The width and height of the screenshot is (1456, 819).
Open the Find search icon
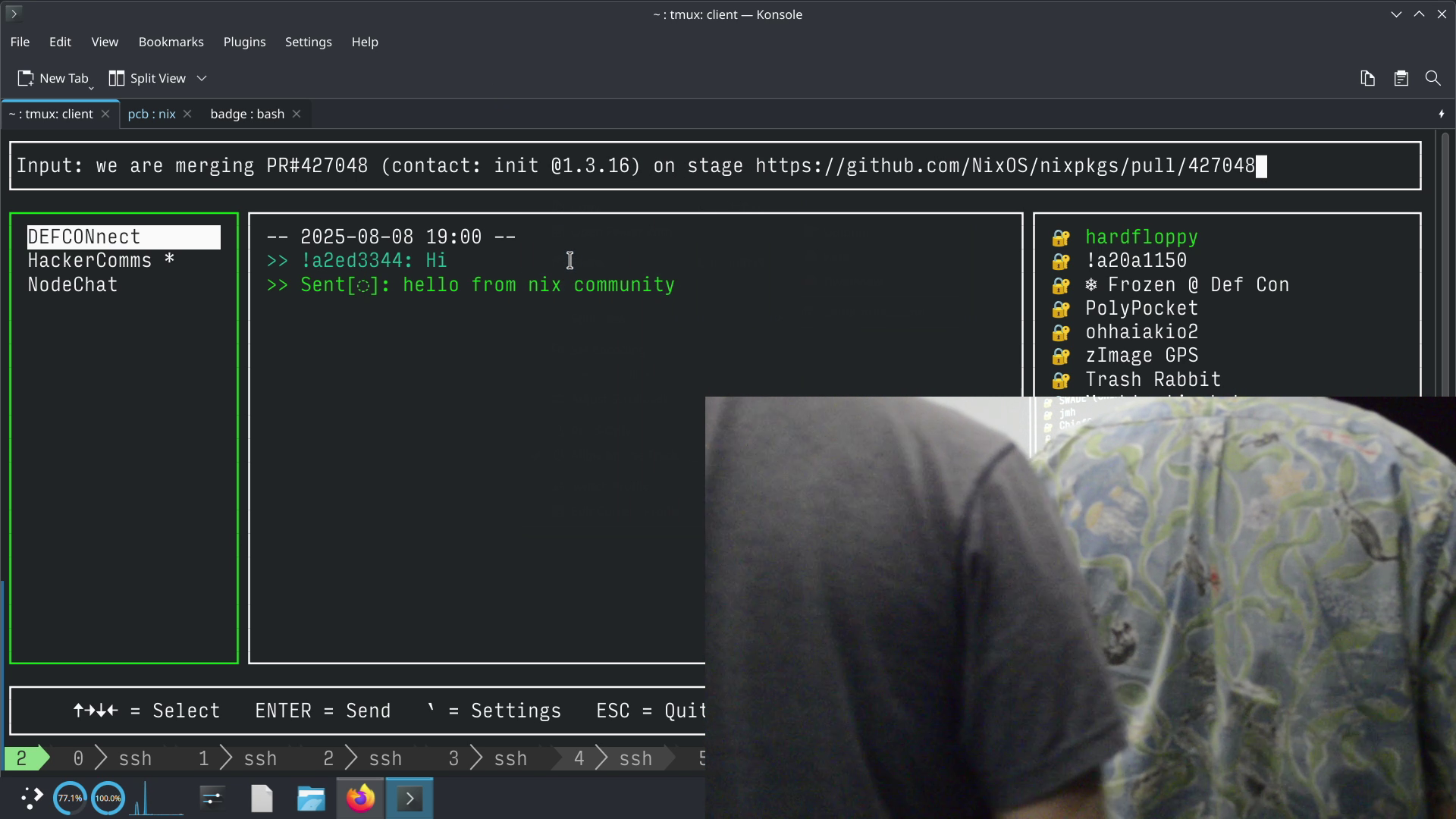tap(1432, 78)
